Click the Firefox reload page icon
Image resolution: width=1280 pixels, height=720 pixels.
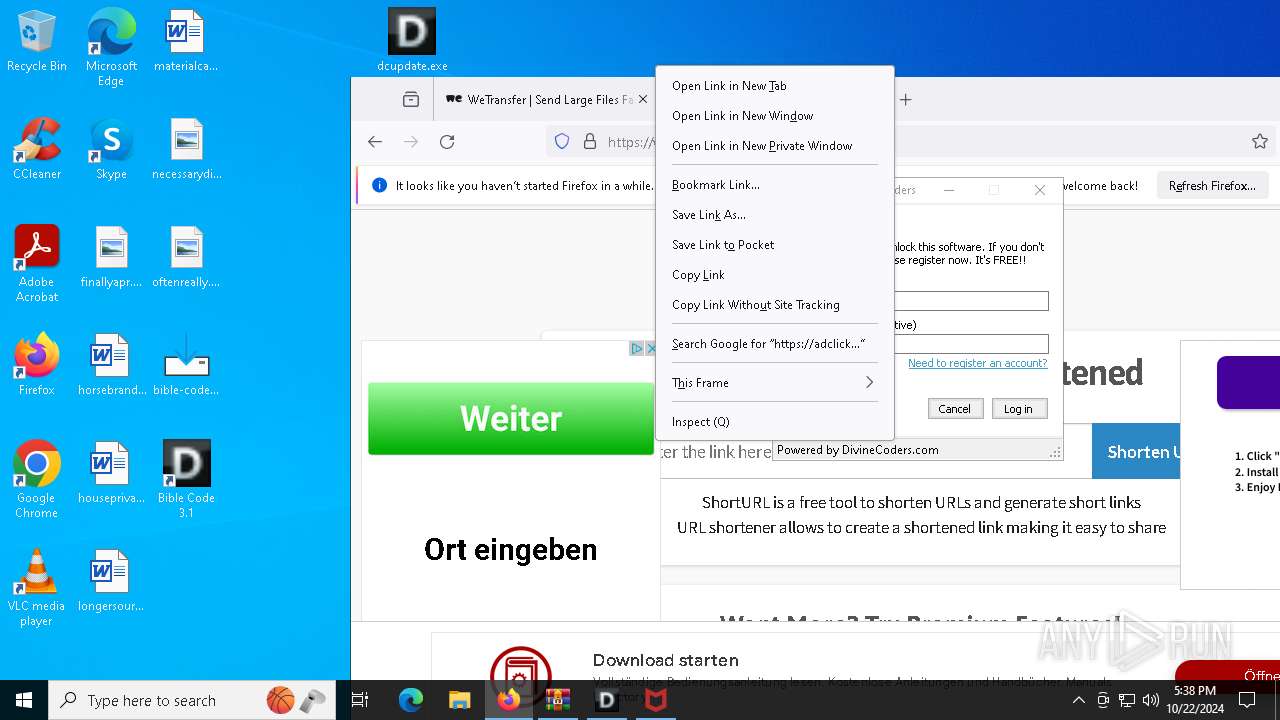447,142
